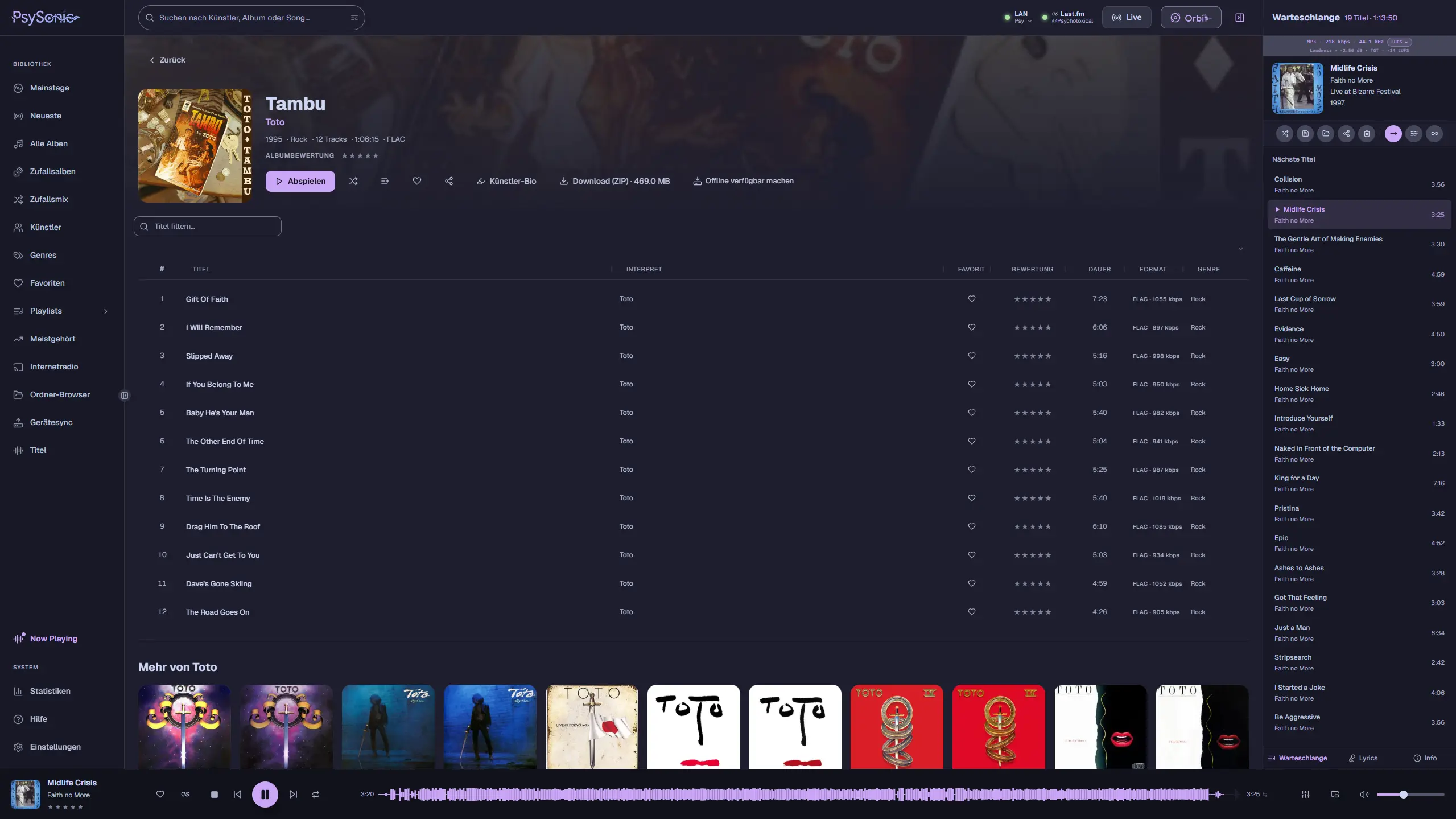Download album ZIP 469.0 MB

(615, 182)
